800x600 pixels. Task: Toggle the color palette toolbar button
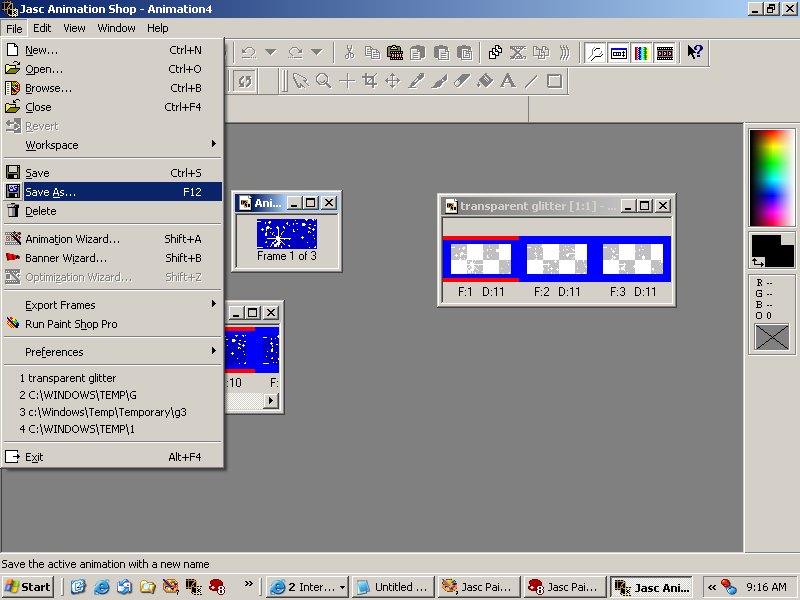pyautogui.click(x=642, y=53)
